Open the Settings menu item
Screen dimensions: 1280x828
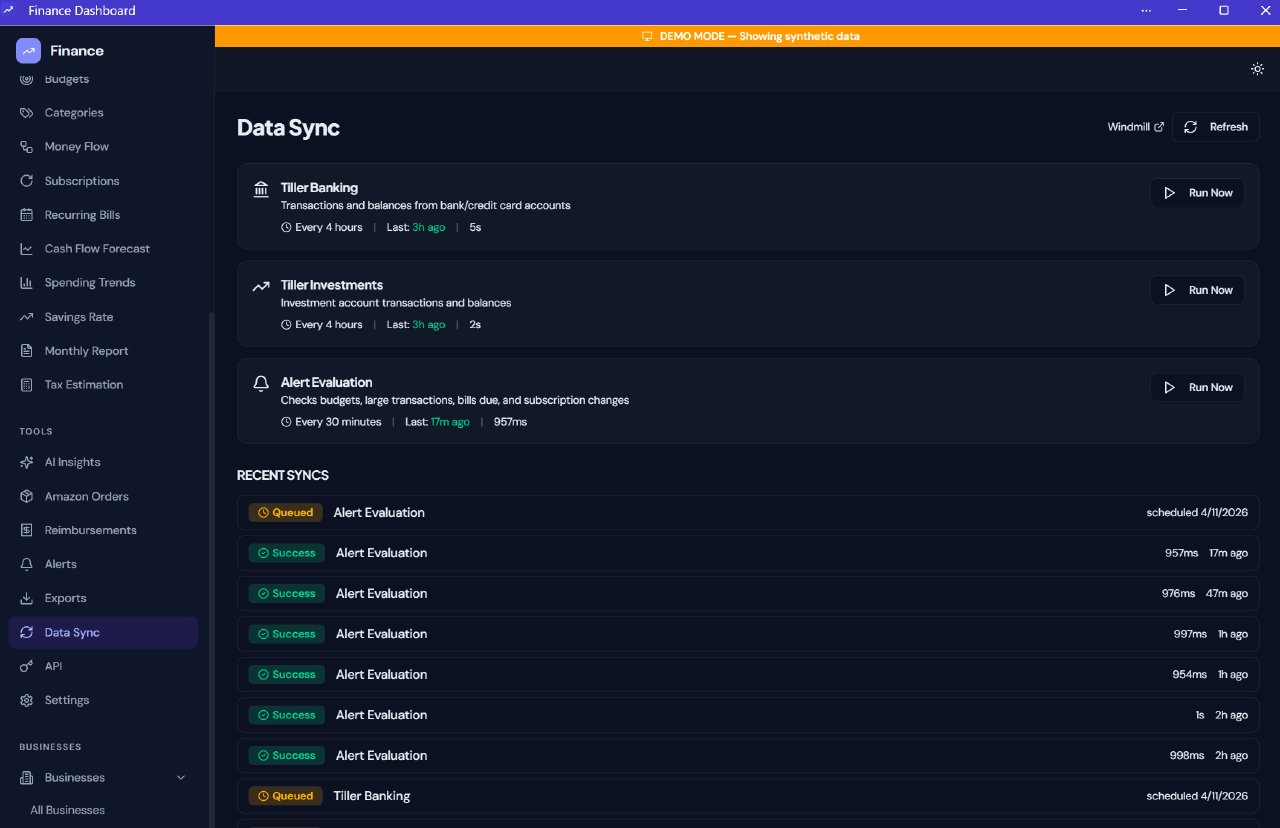pos(66,699)
